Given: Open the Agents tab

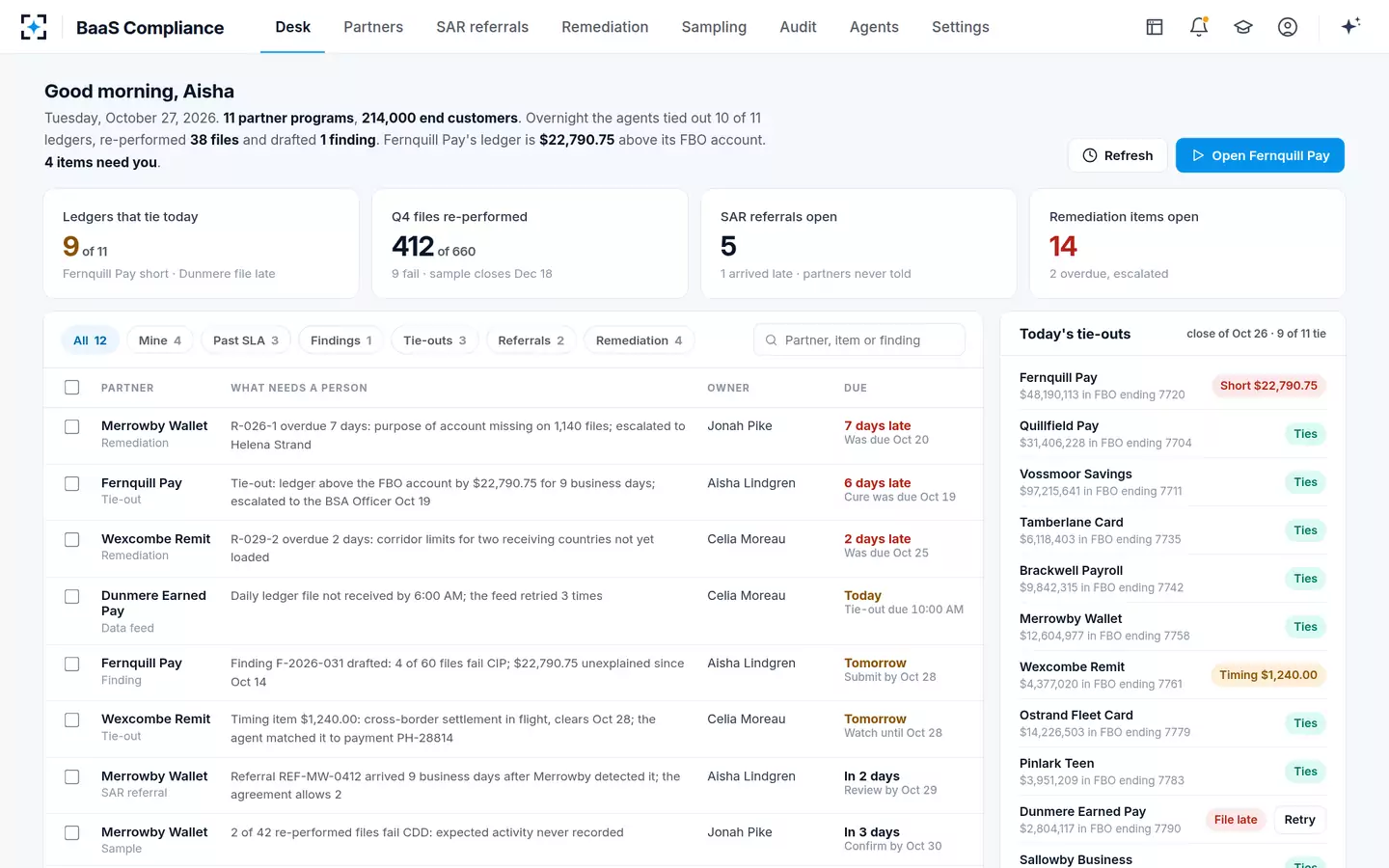Looking at the screenshot, I should tap(874, 27).
